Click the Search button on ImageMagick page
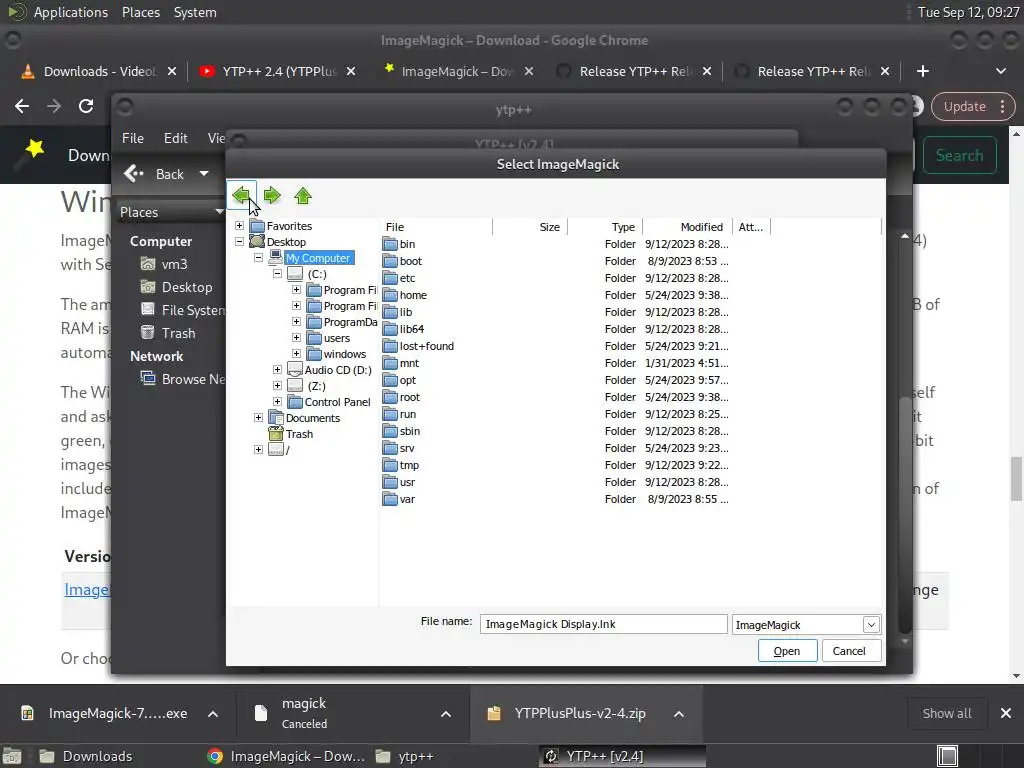 (x=959, y=155)
